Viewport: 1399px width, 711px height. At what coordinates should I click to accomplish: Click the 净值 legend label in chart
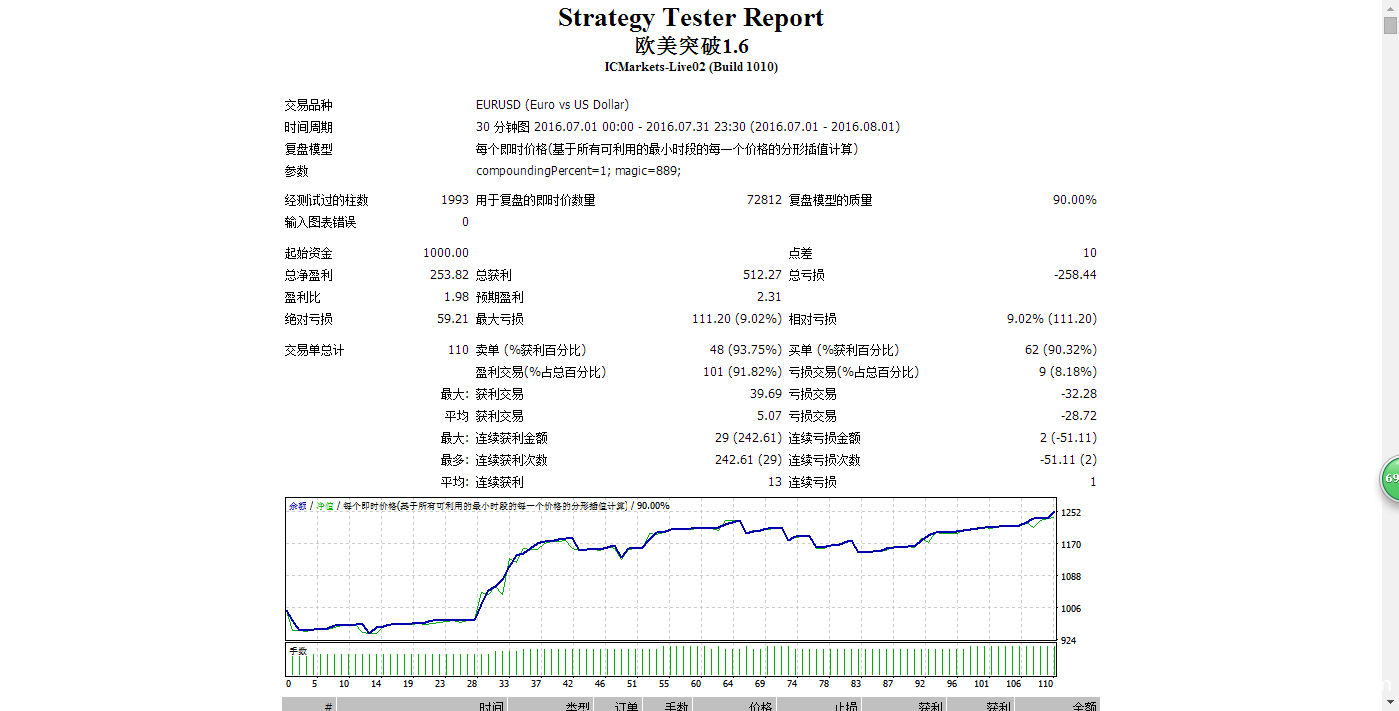[x=325, y=506]
